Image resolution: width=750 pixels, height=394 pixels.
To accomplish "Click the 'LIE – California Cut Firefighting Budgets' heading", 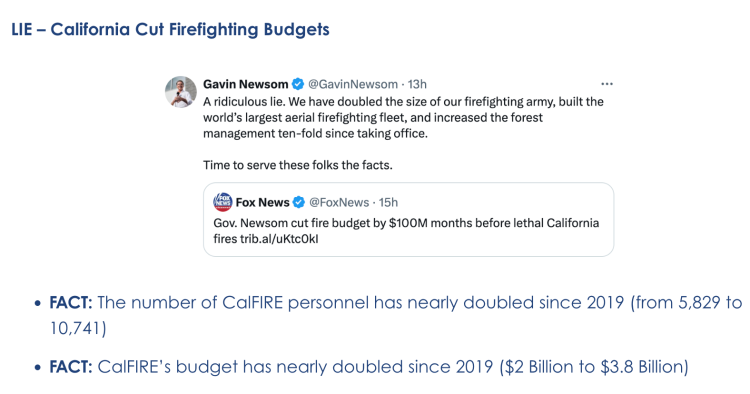I will coord(170,30).
